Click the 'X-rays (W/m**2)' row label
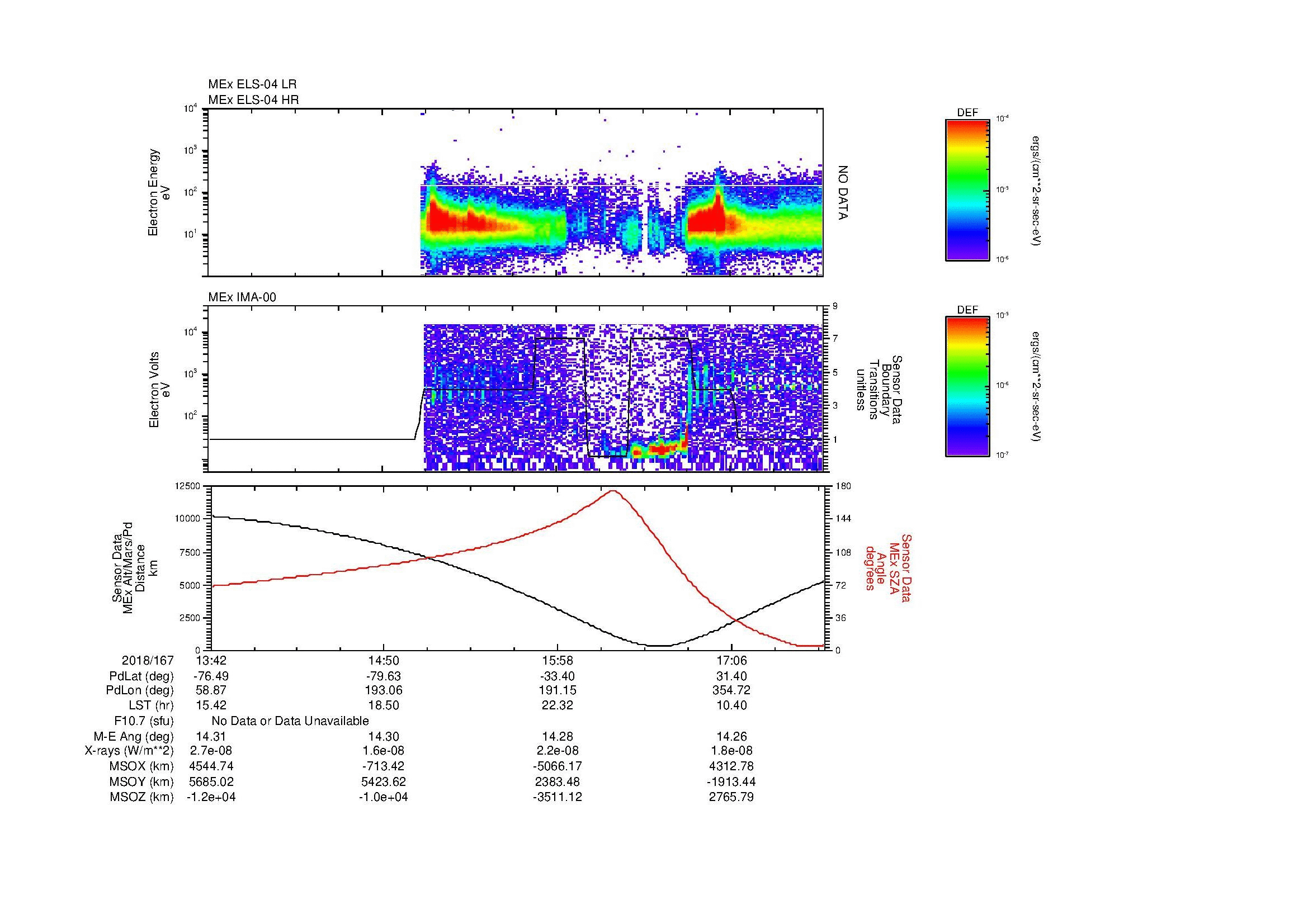 (x=129, y=751)
